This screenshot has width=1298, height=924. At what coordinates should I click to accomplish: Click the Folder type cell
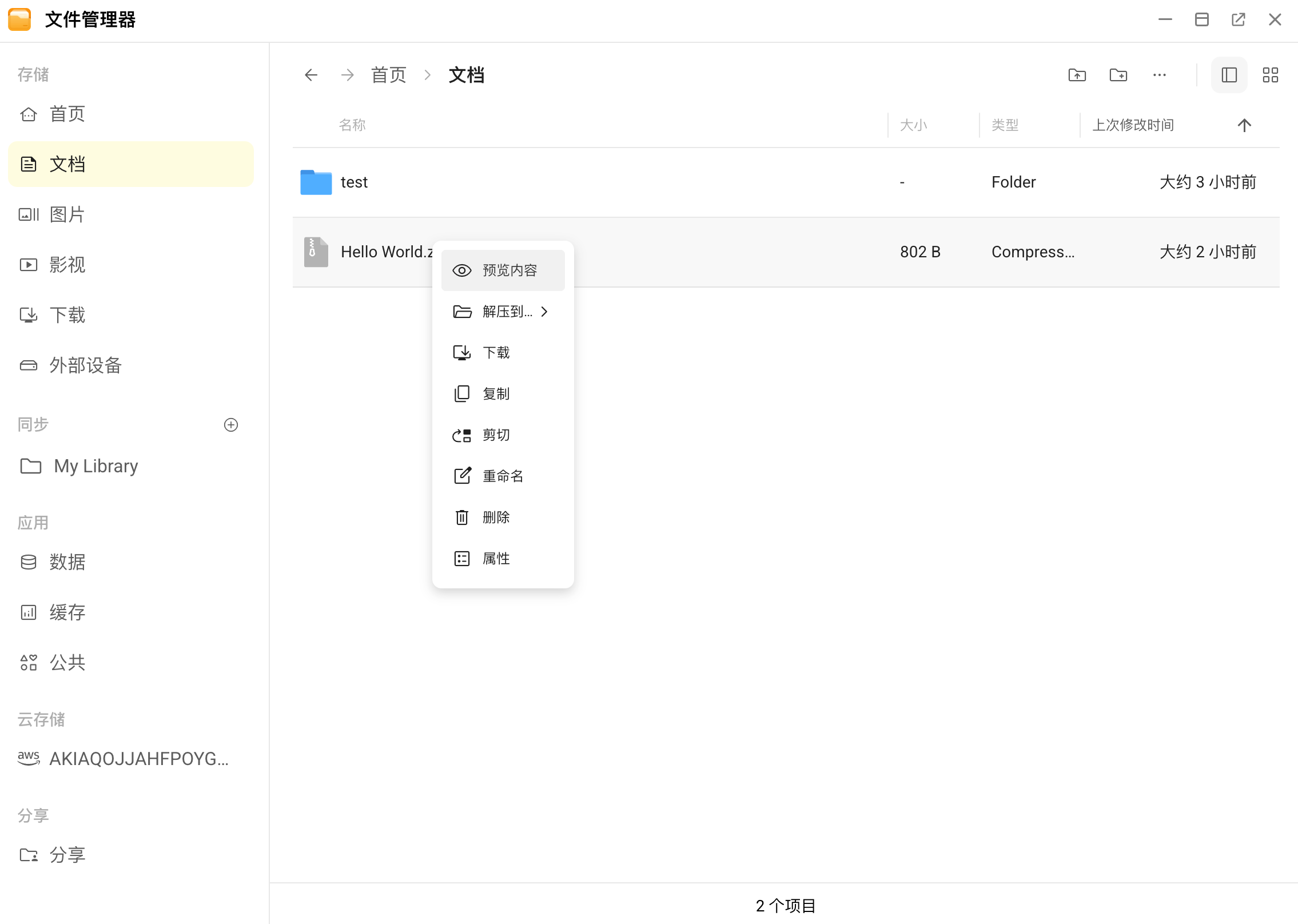pos(1014,182)
